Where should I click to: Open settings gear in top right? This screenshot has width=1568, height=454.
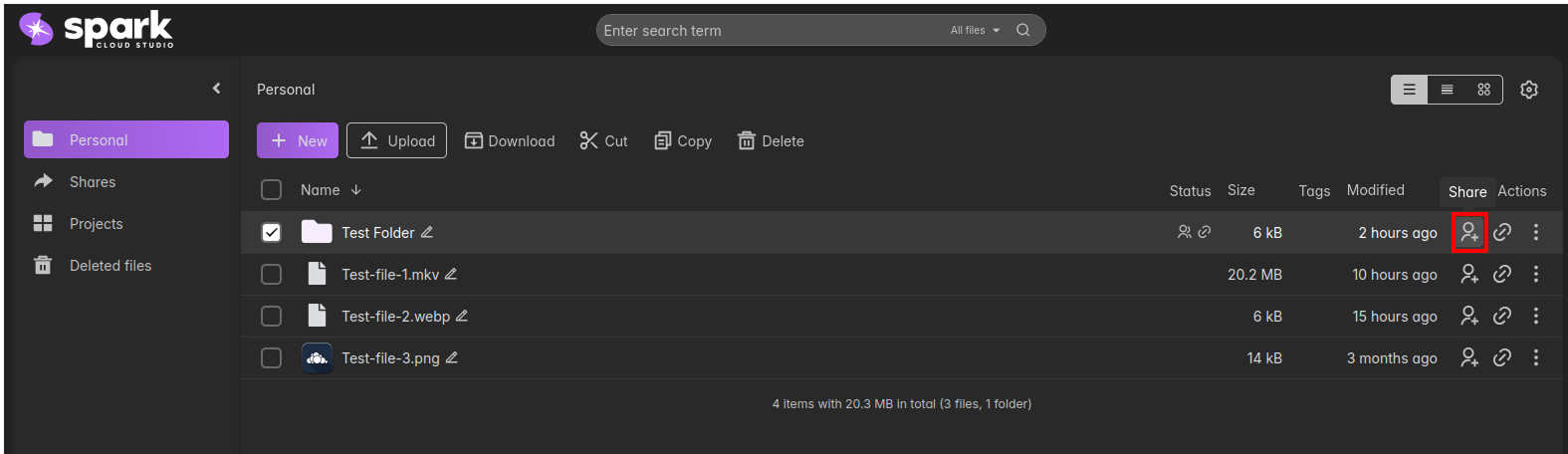point(1529,90)
